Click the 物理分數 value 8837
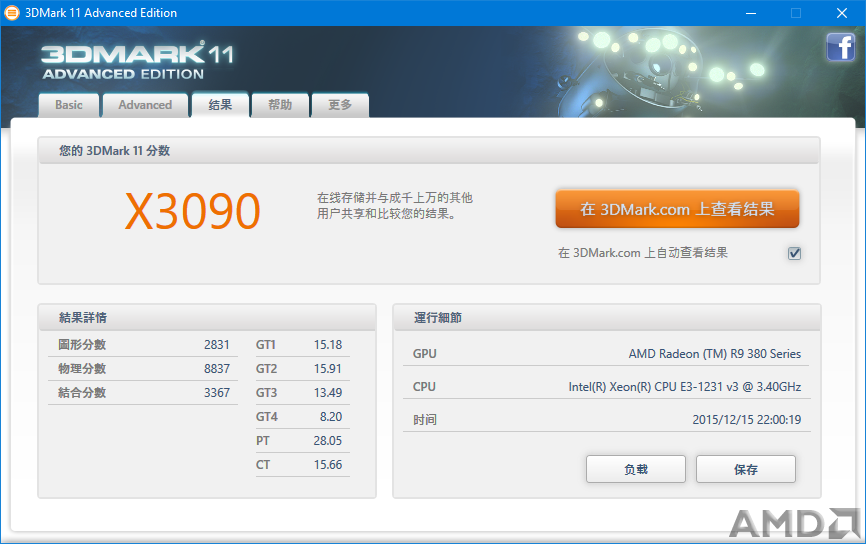866x544 pixels. [216, 368]
